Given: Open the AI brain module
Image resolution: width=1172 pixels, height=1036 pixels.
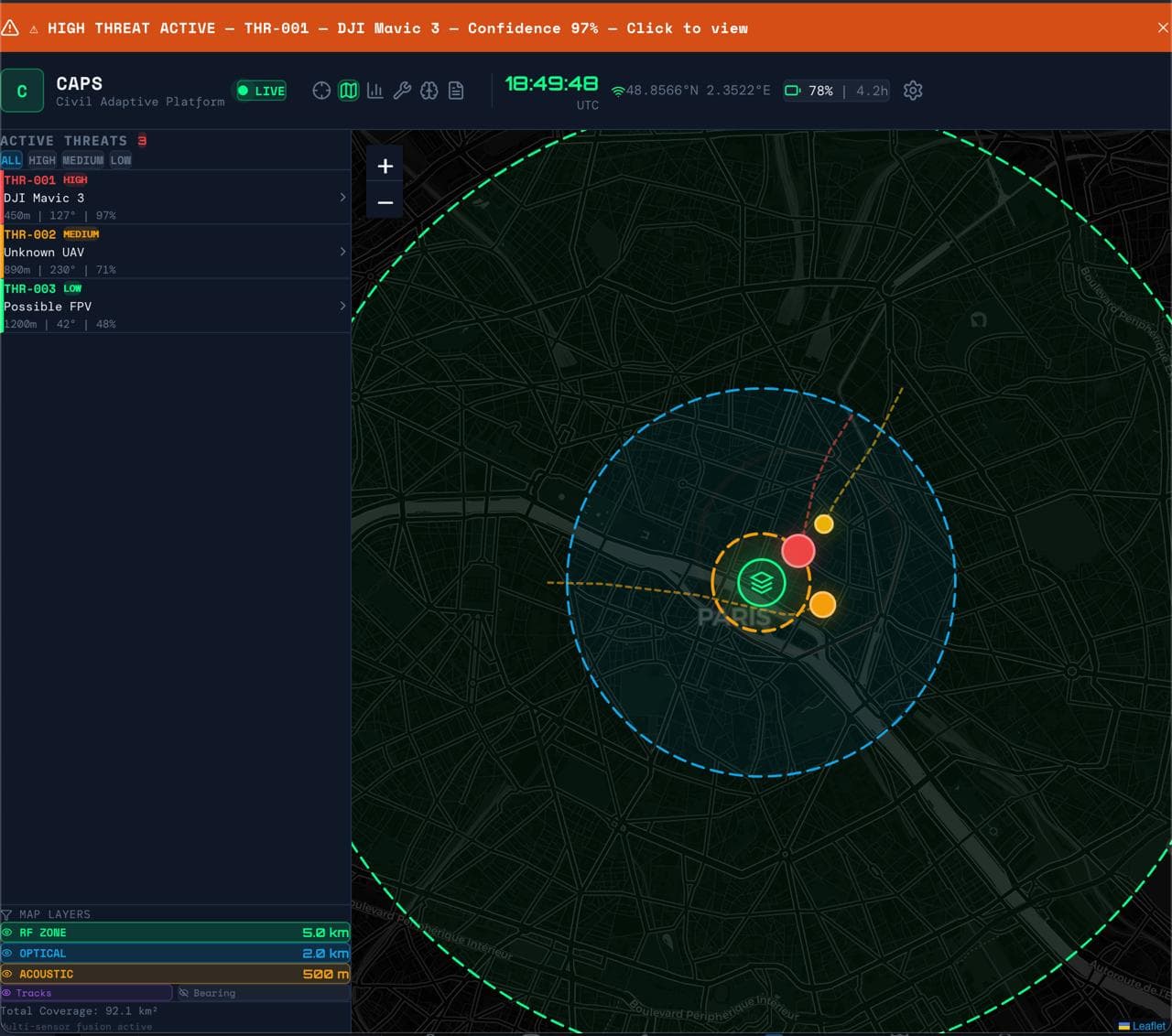Looking at the screenshot, I should click(x=429, y=91).
